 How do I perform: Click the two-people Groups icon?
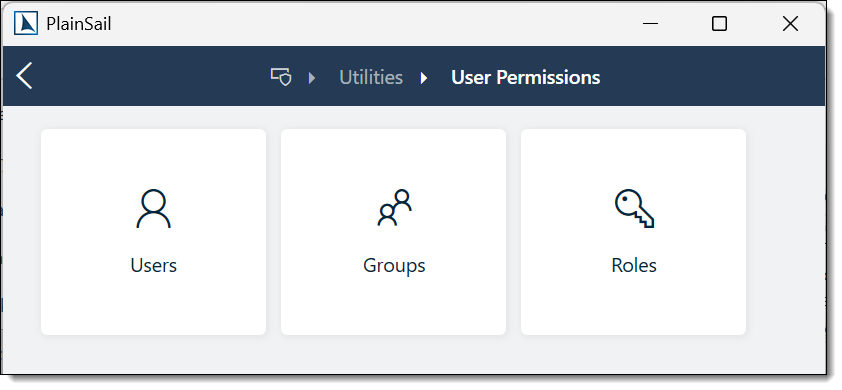[394, 207]
